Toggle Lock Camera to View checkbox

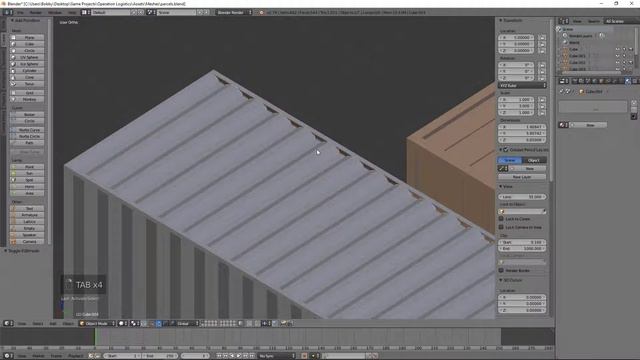tap(501, 227)
